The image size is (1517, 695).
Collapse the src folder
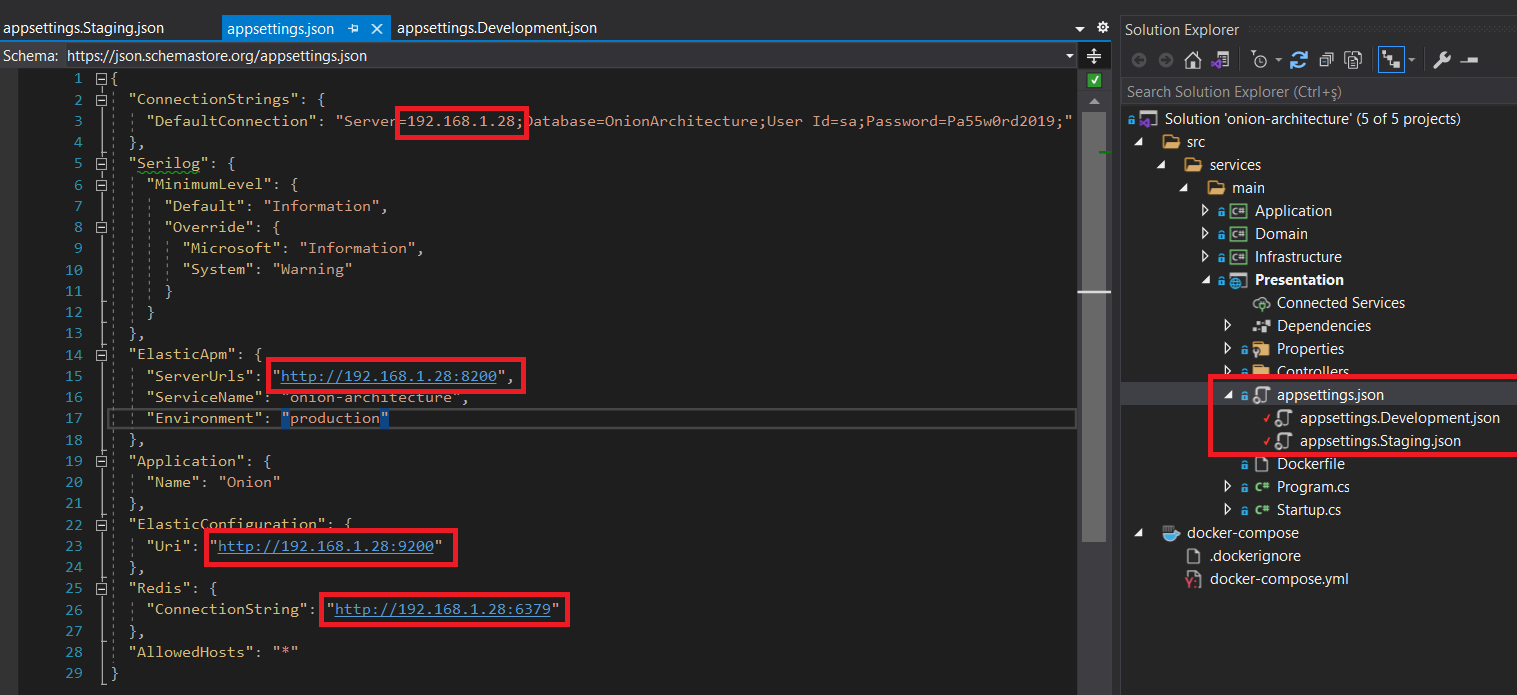tap(1139, 142)
